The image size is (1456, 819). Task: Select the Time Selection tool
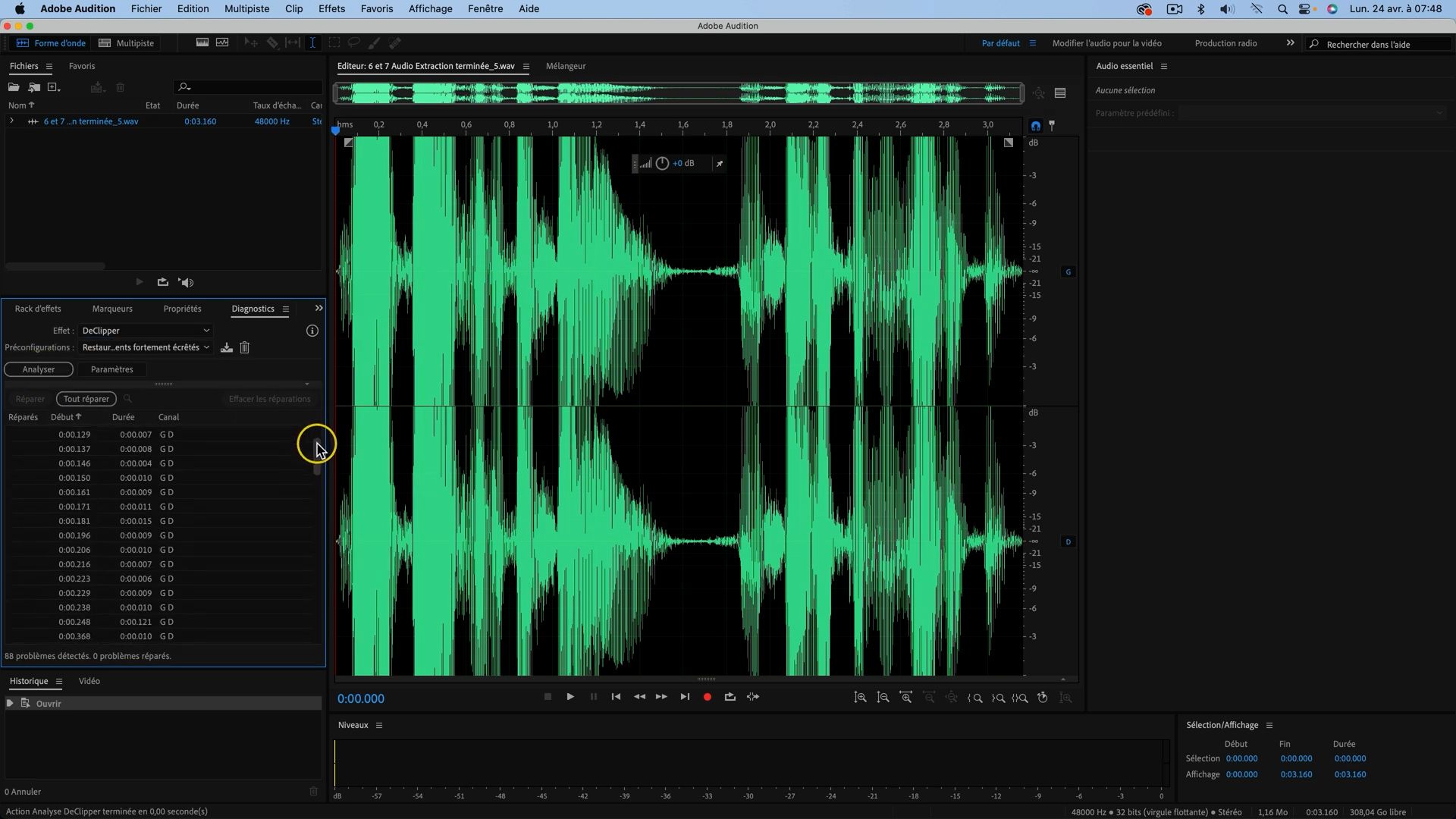[312, 42]
